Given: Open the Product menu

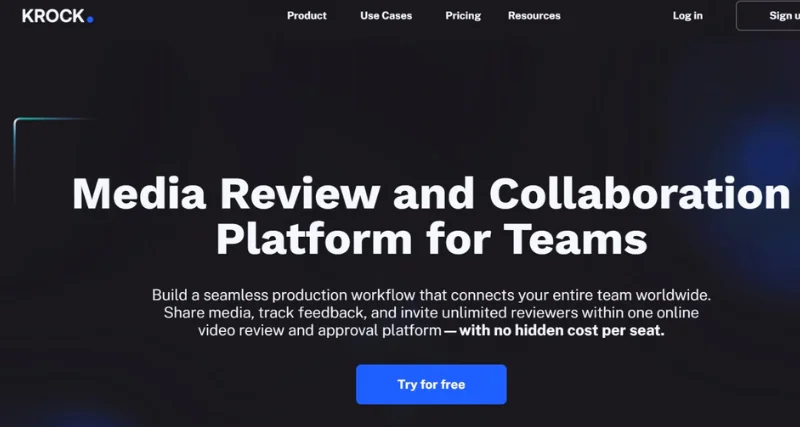Looking at the screenshot, I should 307,16.
